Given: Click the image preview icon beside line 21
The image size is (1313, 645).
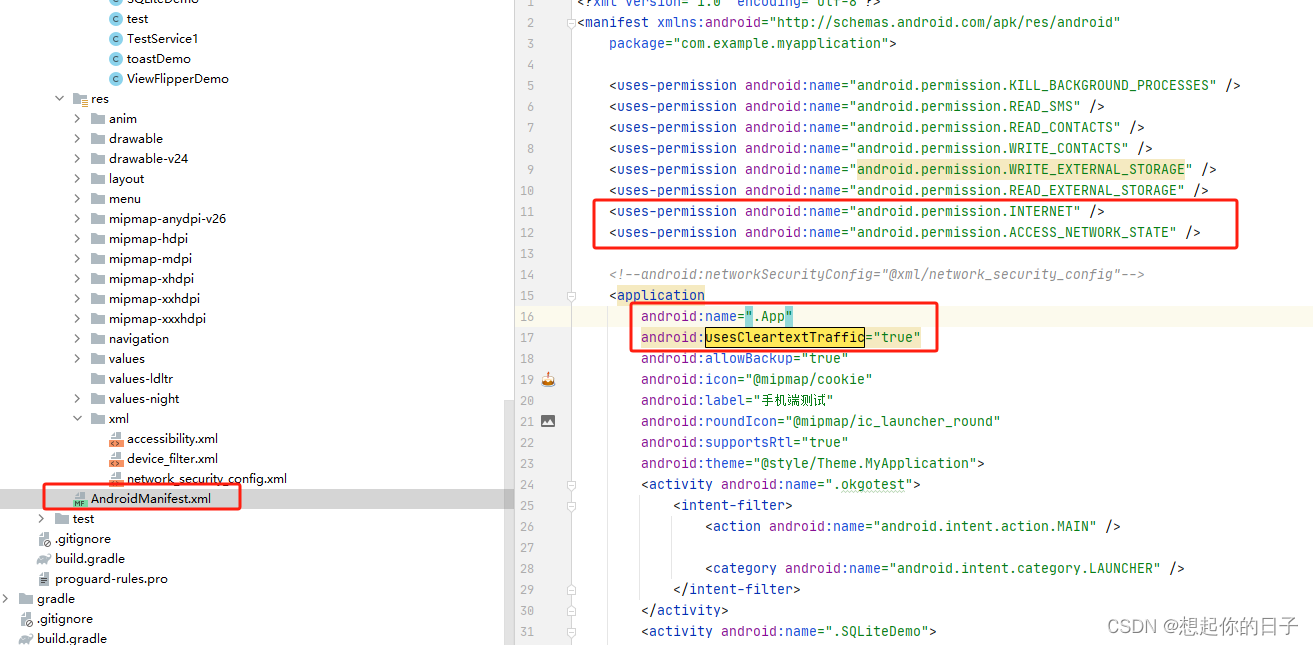Looking at the screenshot, I should (x=547, y=421).
